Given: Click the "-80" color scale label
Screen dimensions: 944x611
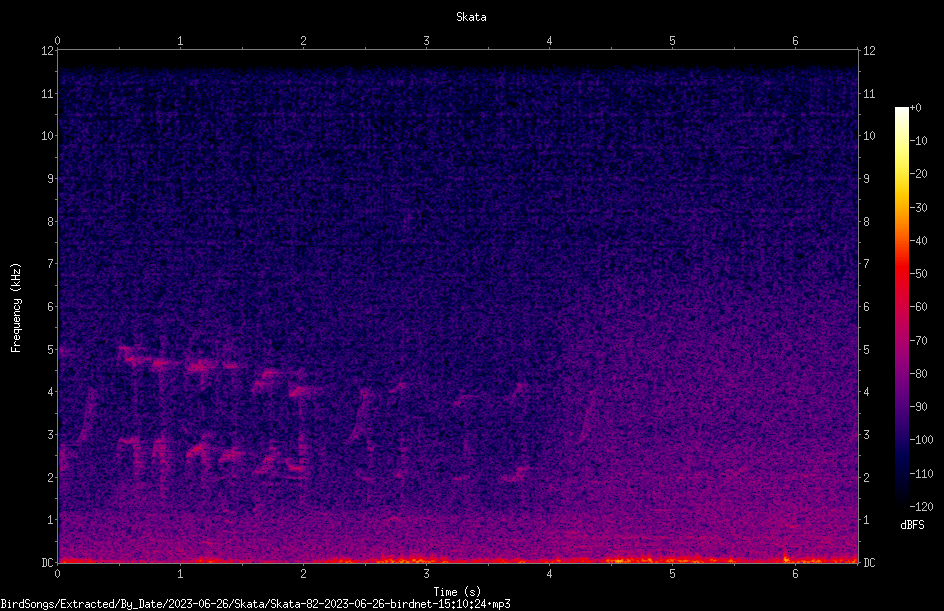Looking at the screenshot, I should pos(918,374).
